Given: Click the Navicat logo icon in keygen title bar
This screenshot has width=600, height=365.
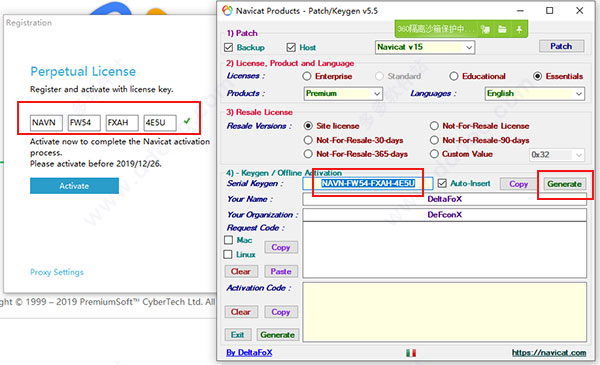Looking at the screenshot, I should tap(227, 11).
